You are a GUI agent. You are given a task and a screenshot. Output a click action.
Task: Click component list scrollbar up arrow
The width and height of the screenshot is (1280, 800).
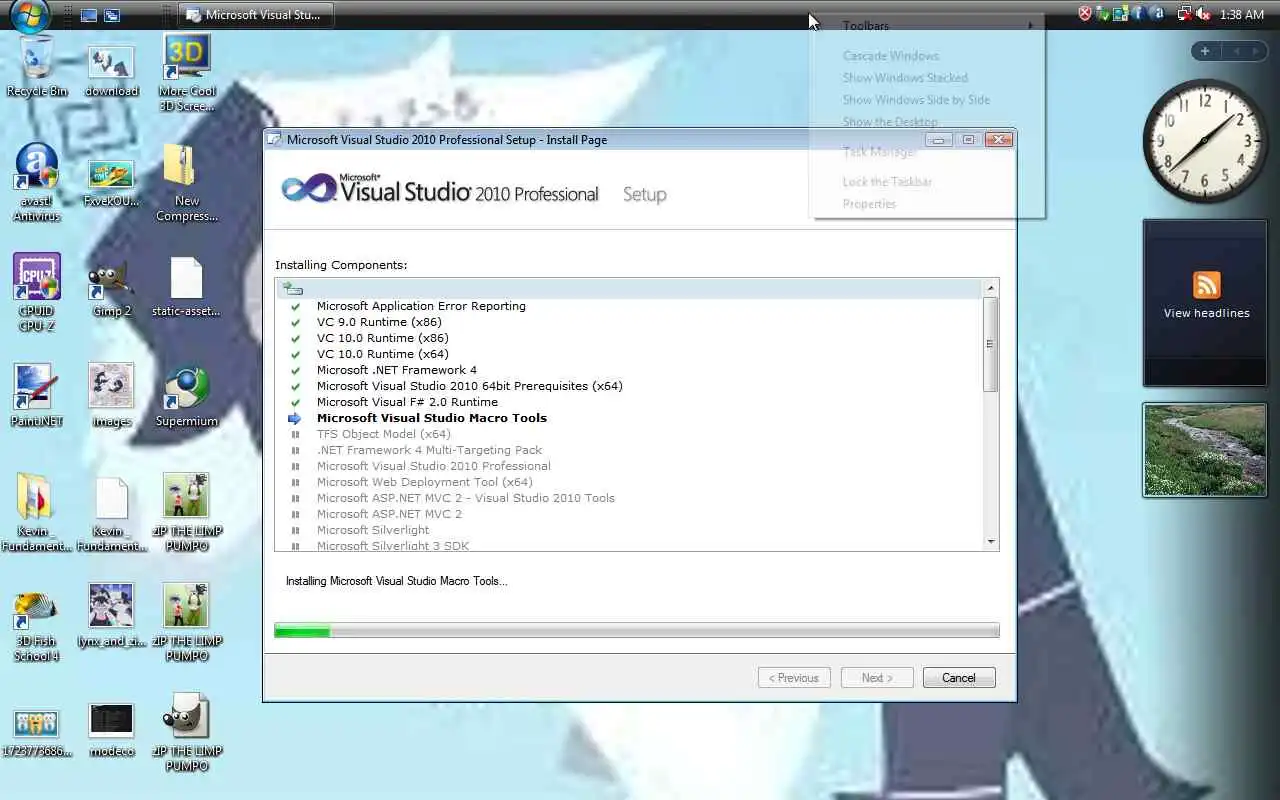click(x=991, y=287)
